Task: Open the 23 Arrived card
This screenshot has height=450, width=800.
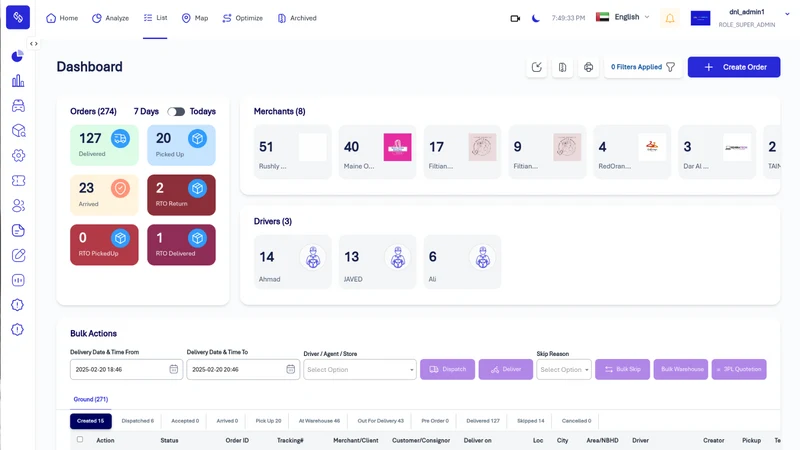Action: pos(104,195)
